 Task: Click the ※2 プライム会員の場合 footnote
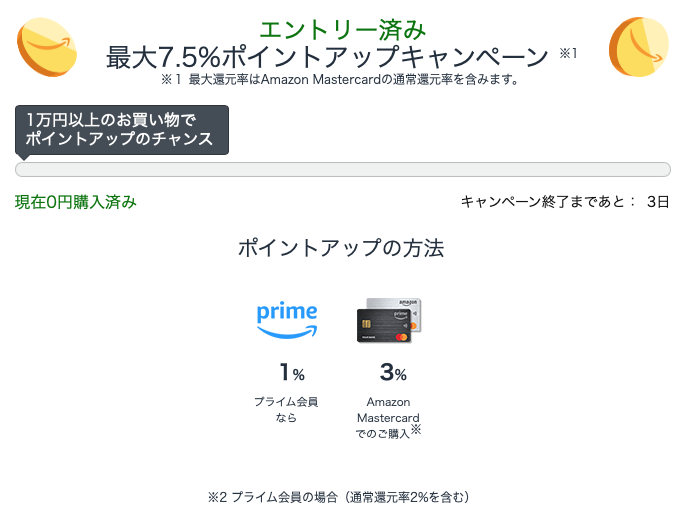click(x=339, y=497)
